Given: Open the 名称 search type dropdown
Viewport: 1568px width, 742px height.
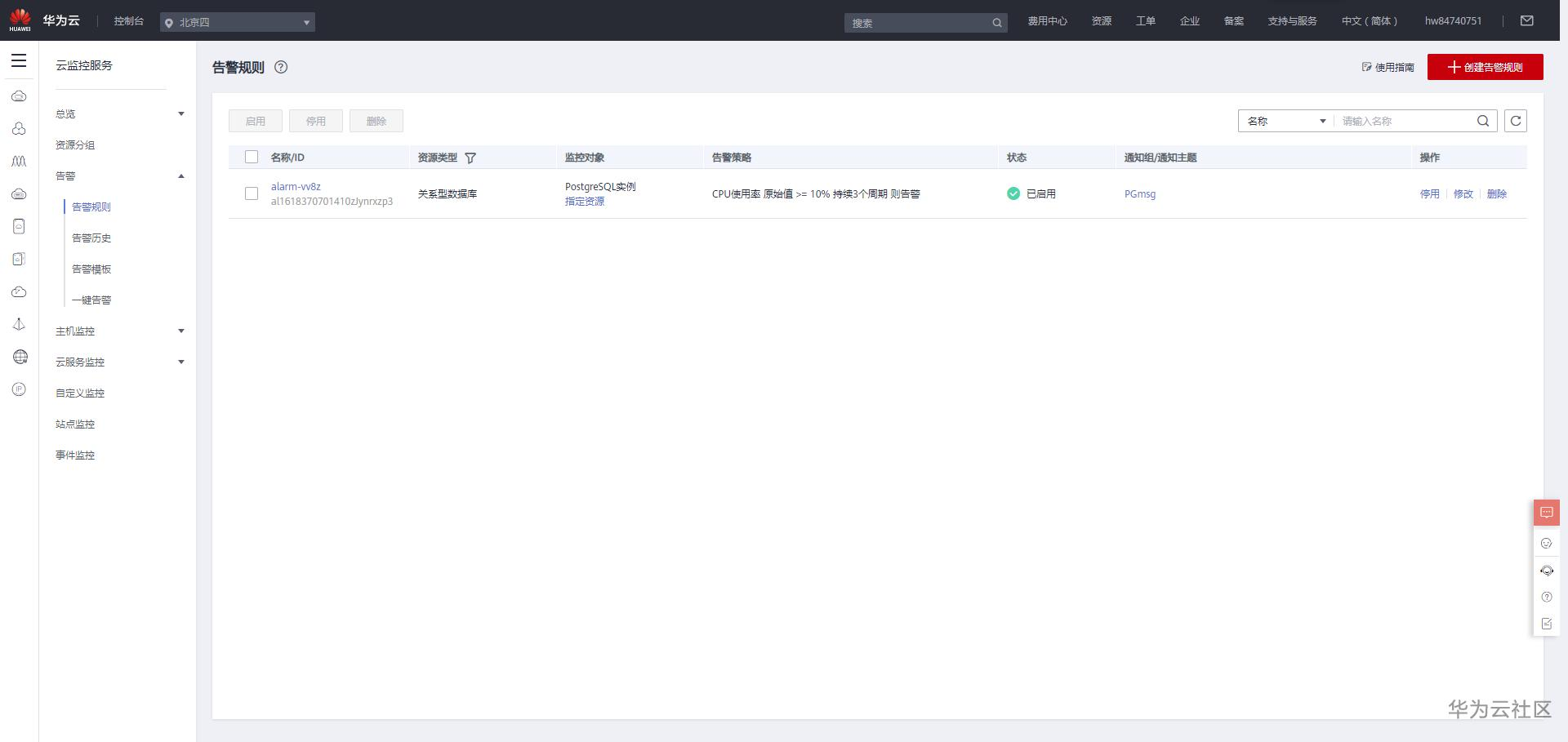Looking at the screenshot, I should [x=1286, y=121].
